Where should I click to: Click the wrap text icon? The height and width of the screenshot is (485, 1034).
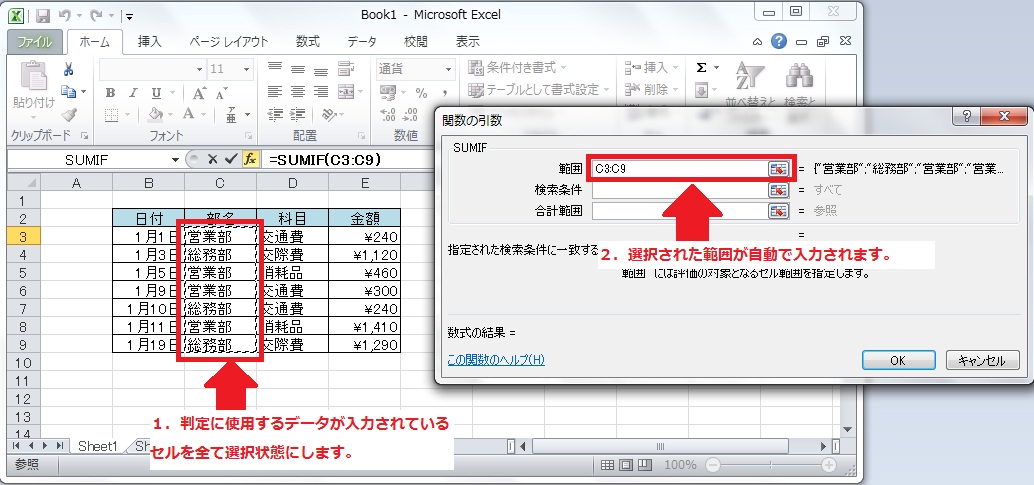(346, 68)
